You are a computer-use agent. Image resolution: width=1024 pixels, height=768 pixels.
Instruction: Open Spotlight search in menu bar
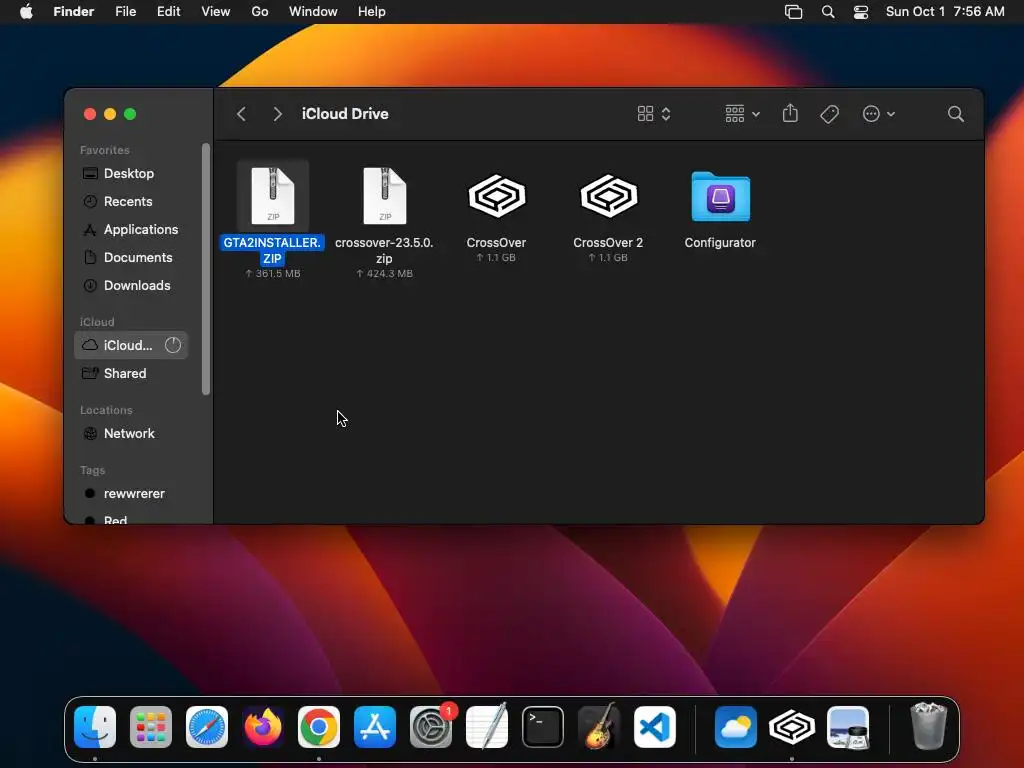pyautogui.click(x=828, y=12)
